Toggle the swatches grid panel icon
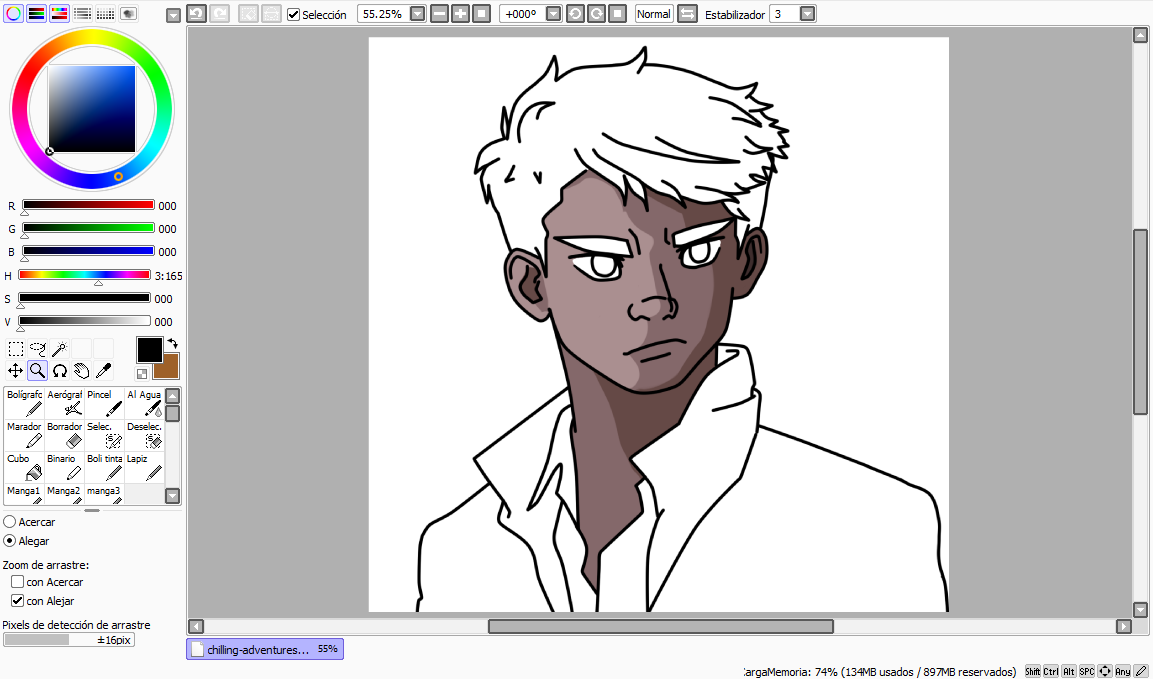Screen dimensions: 1153x679 click(106, 13)
